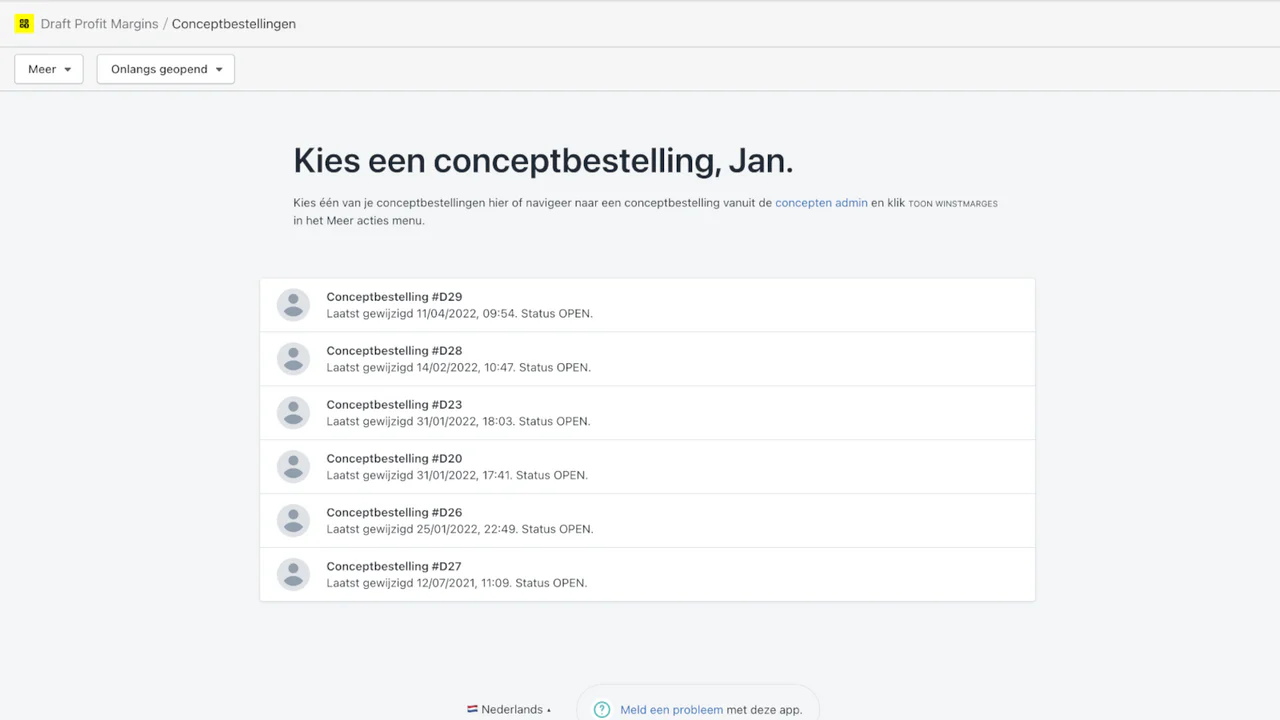1280x720 pixels.
Task: Open Conceptbestelling #D27 row
Action: (647, 575)
